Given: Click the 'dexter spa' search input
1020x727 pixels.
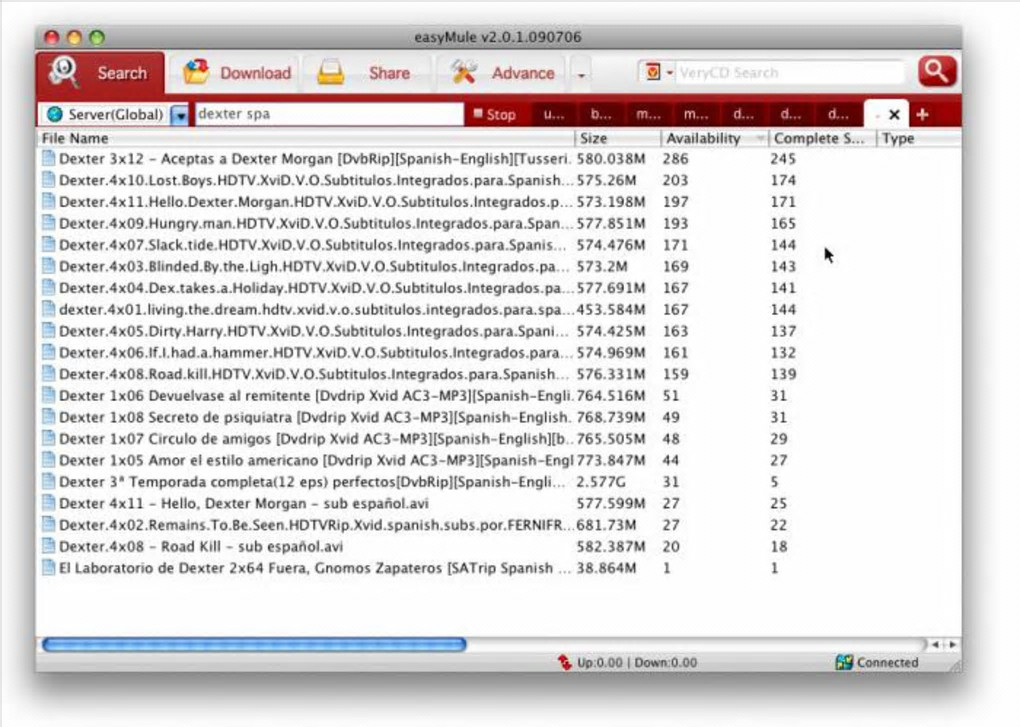Looking at the screenshot, I should 329,114.
